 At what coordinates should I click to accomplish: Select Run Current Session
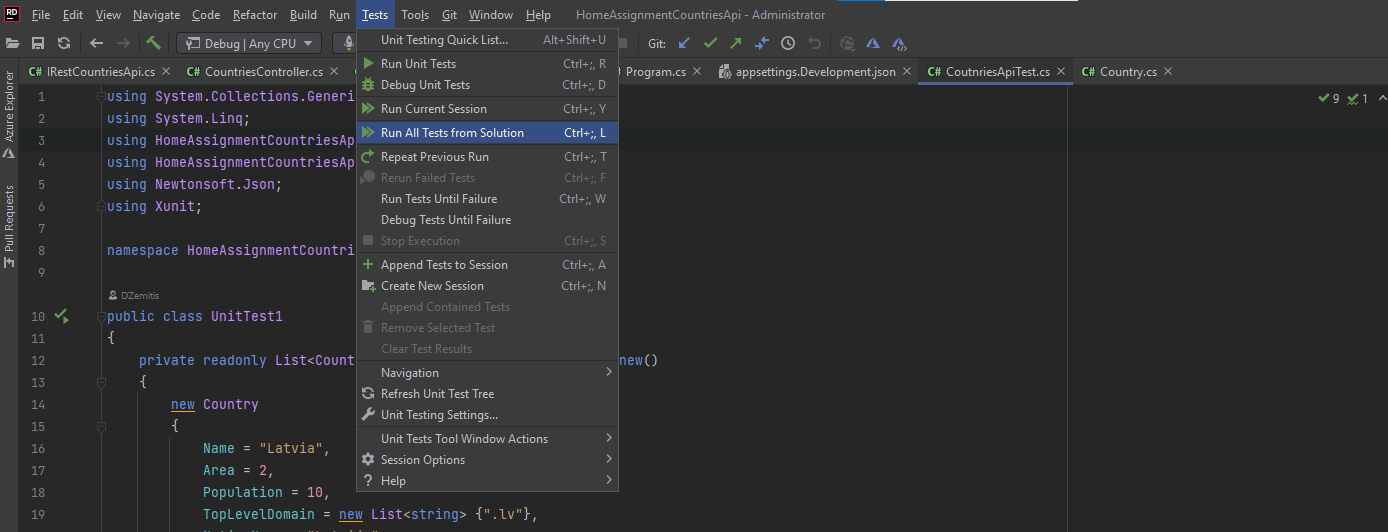(x=487, y=109)
